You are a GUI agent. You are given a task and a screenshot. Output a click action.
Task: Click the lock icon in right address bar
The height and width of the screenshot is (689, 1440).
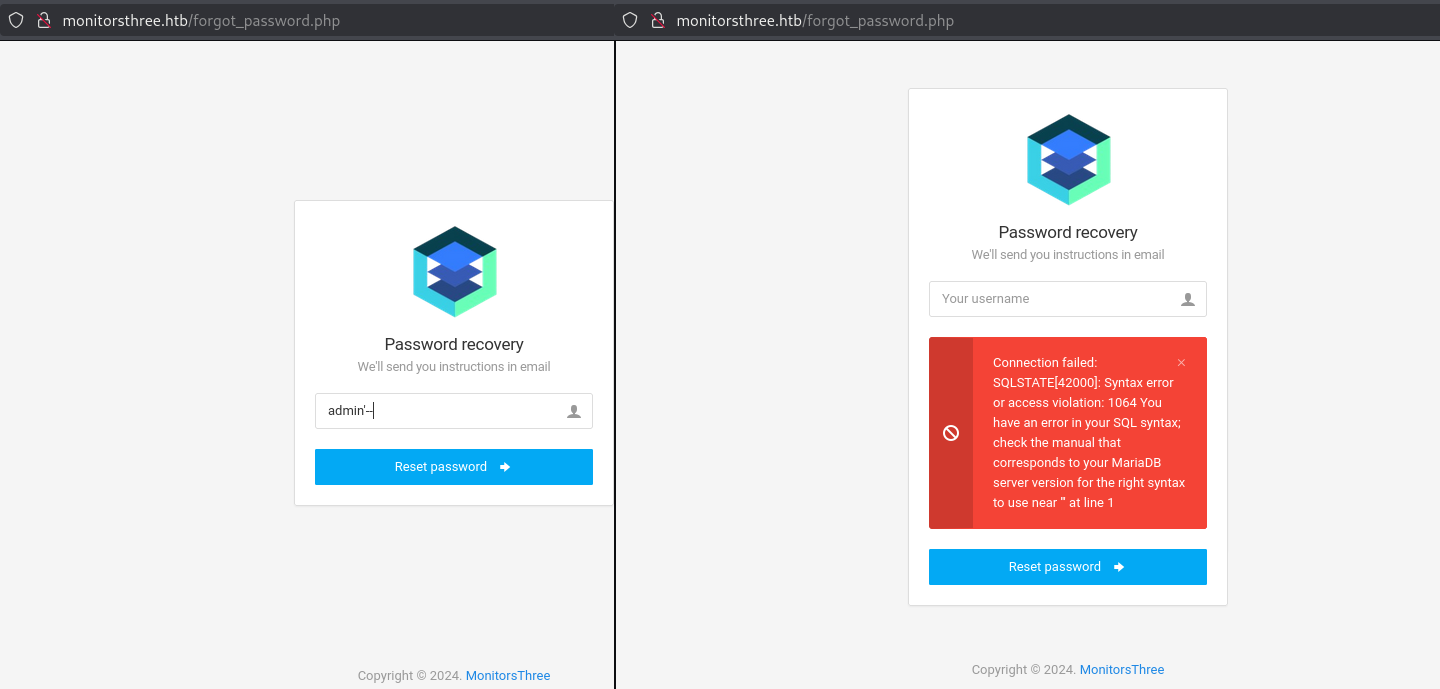pyautogui.click(x=658, y=20)
